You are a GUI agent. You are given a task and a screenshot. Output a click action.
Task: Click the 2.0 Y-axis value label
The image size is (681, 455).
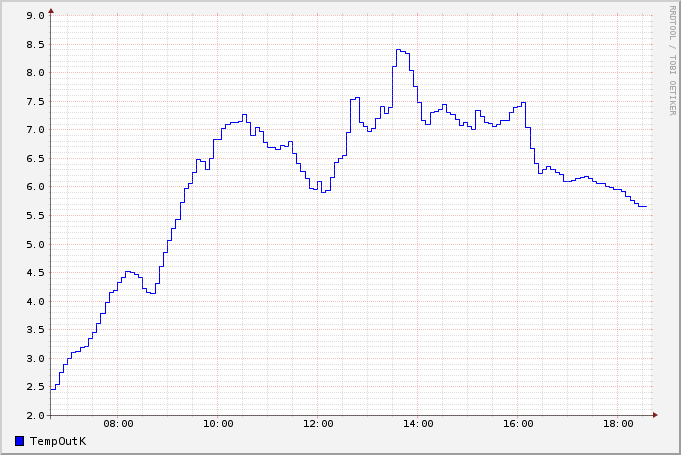35,415
